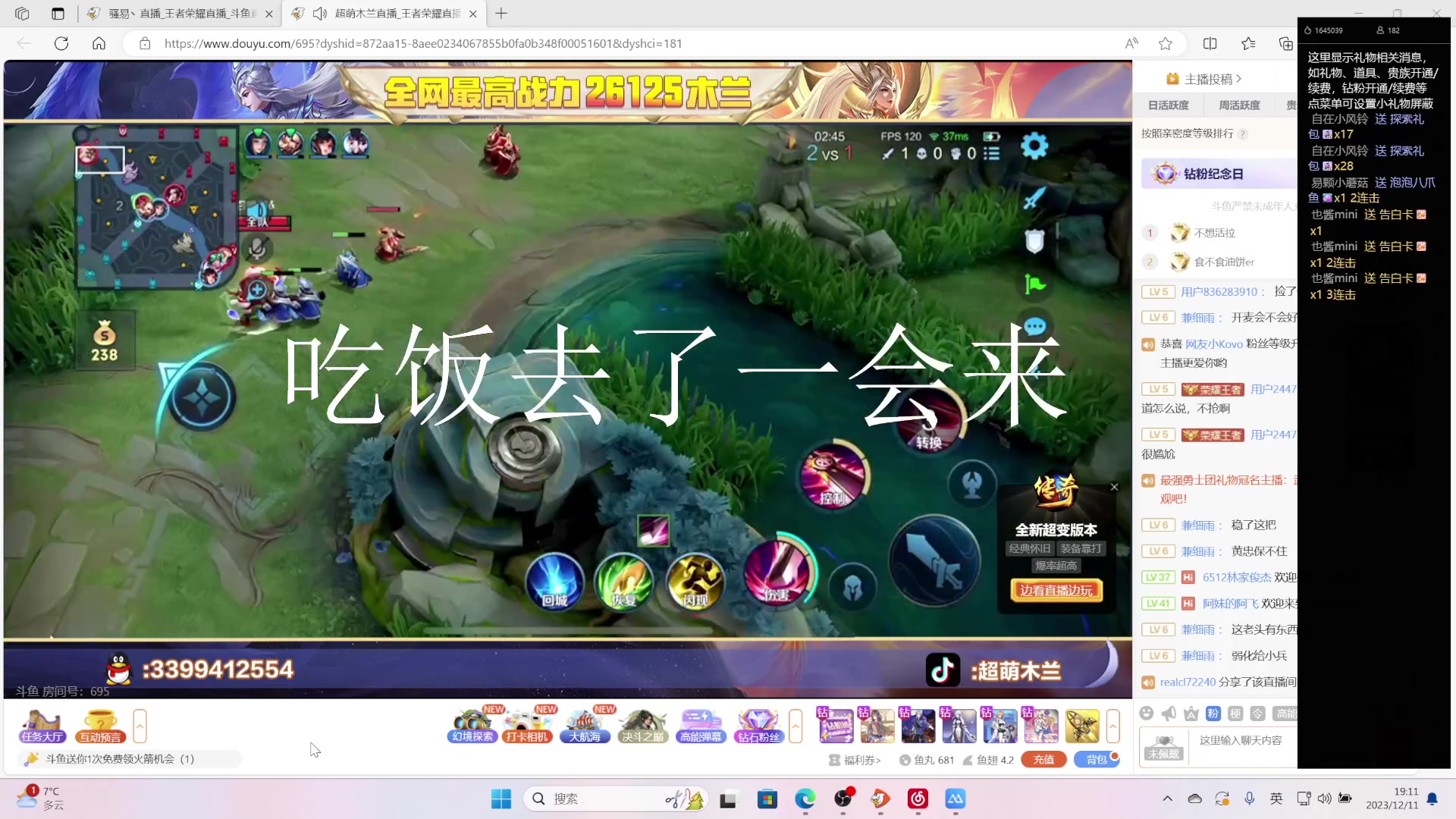Select the yellow rocket gift
The height and width of the screenshot is (819, 1456).
1082,726
